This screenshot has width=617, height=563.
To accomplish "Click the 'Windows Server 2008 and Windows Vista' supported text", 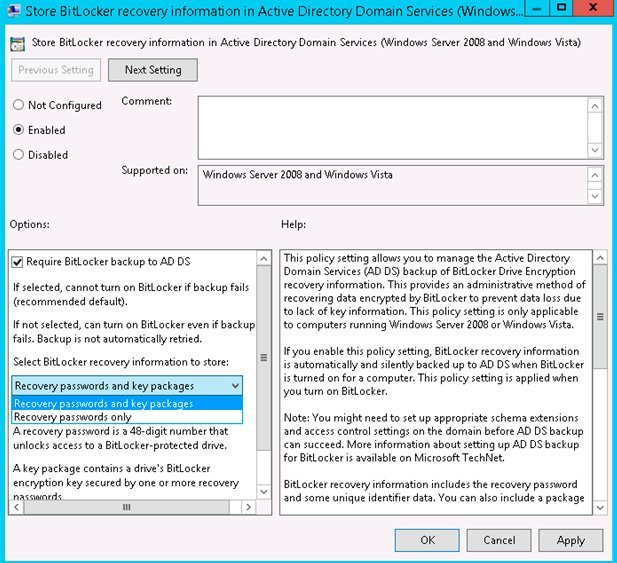I will (x=297, y=175).
